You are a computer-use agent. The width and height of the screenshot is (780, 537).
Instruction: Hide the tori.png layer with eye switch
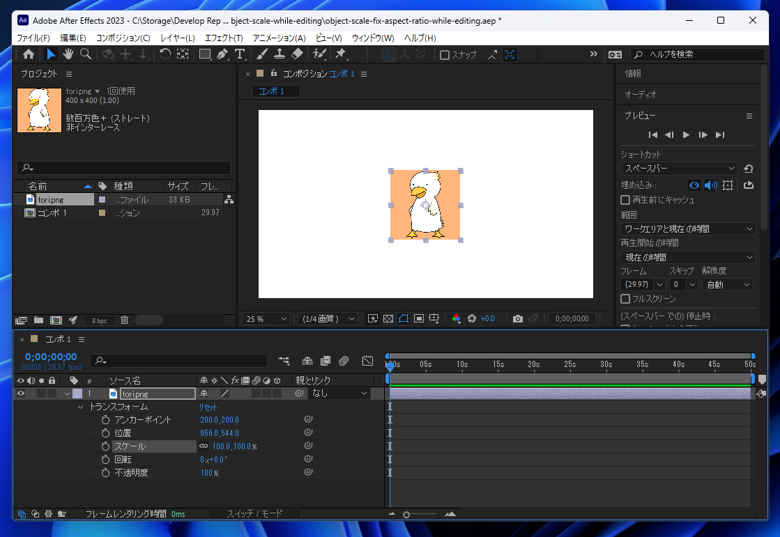pos(20,393)
